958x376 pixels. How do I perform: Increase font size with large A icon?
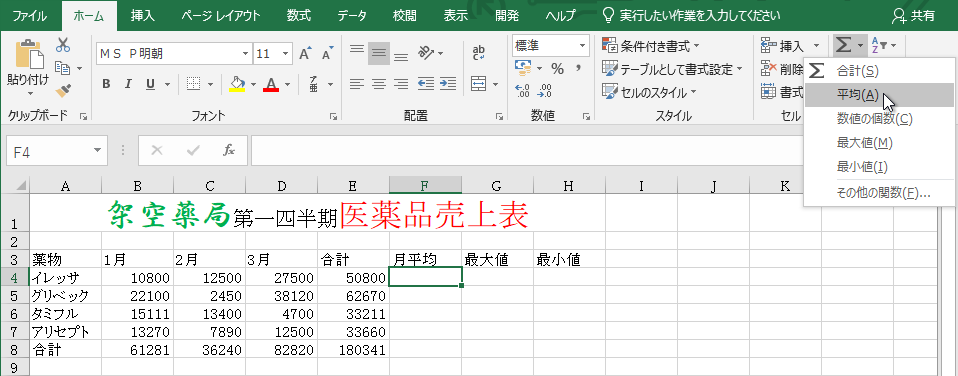point(305,54)
